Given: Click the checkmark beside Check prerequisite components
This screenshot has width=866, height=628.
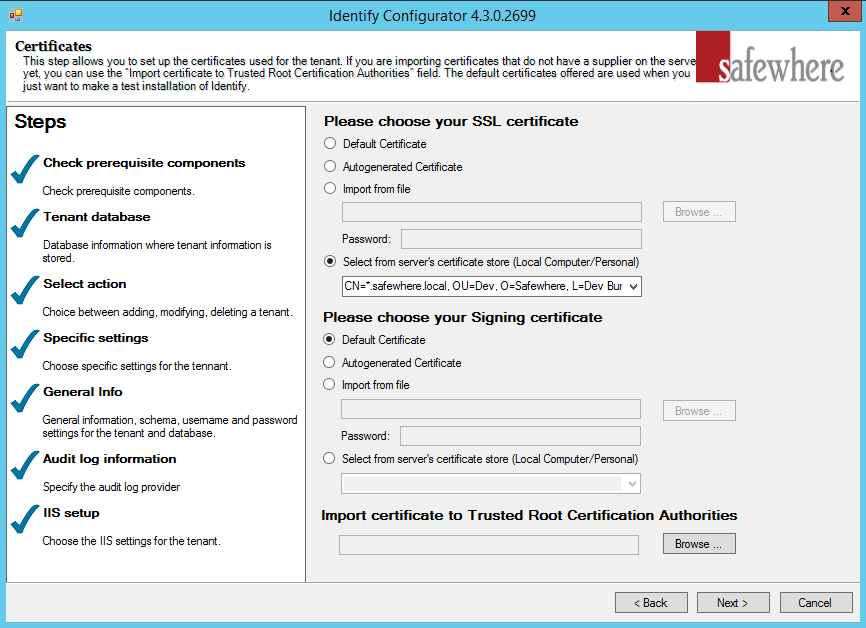Looking at the screenshot, I should point(25,169).
